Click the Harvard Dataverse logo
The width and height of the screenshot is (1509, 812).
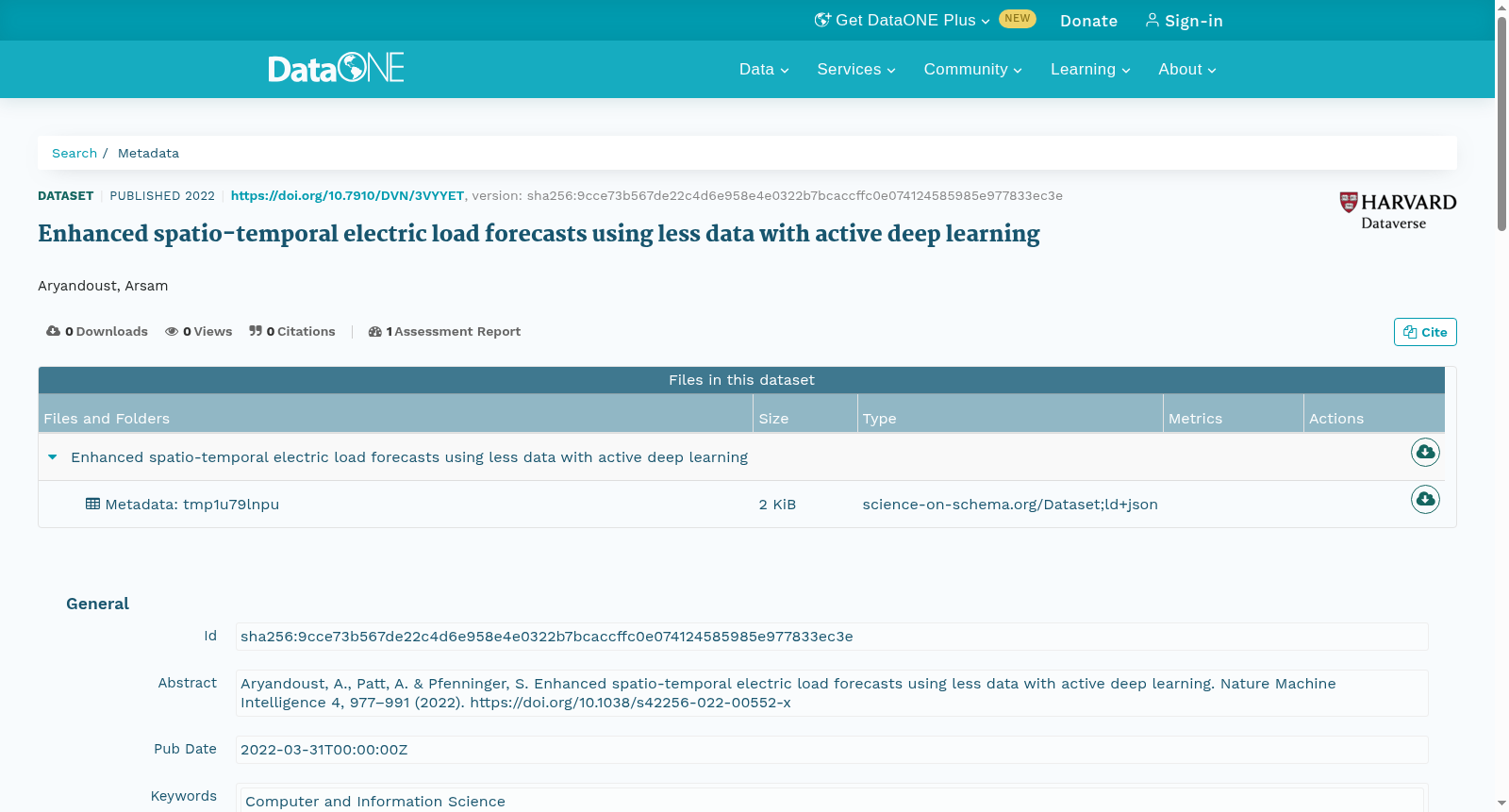pos(1398,211)
